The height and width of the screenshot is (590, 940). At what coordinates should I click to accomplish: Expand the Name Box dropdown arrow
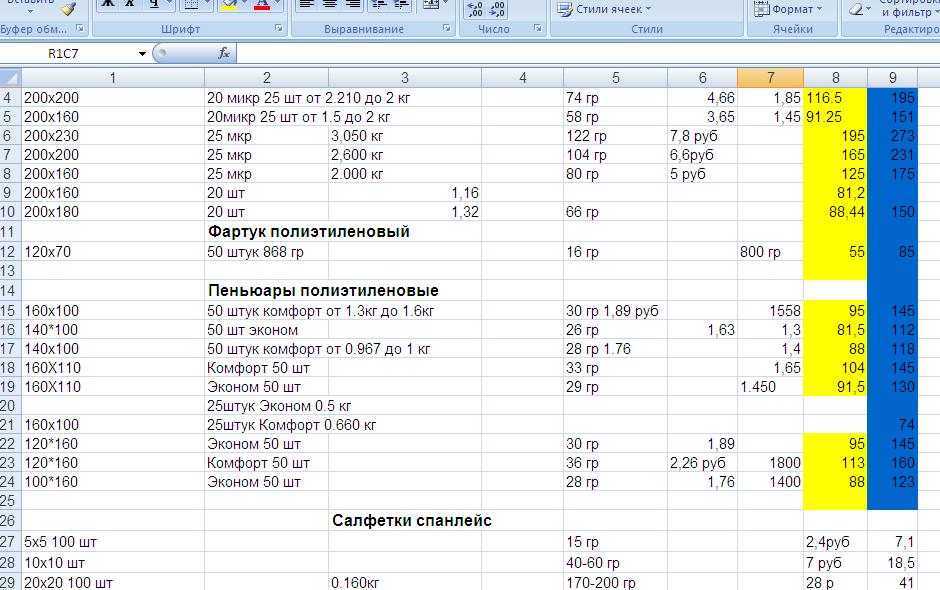pos(142,54)
